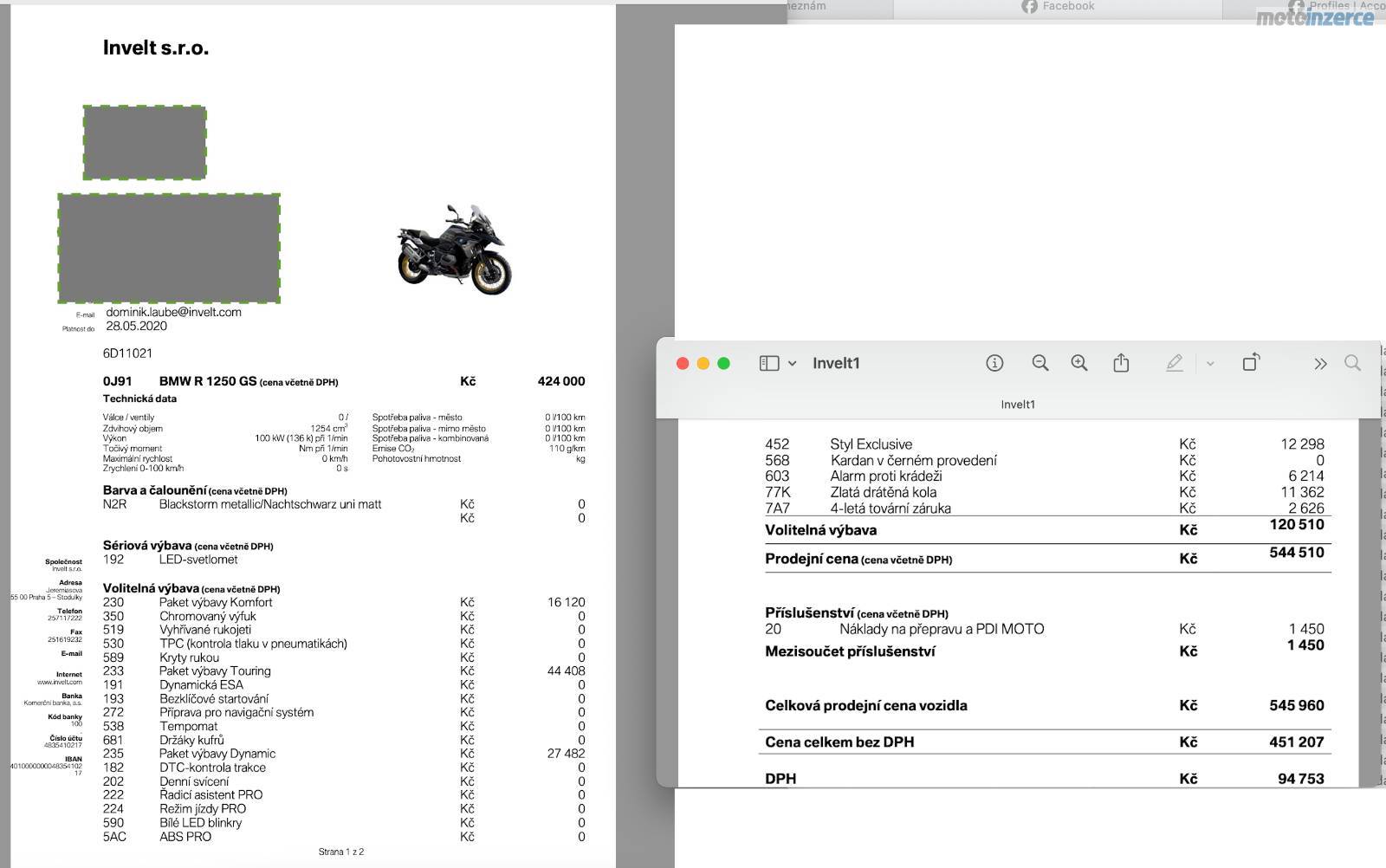Screen dimensions: 1386x868
Task: Select the small gray redacted box
Action: click(145, 142)
